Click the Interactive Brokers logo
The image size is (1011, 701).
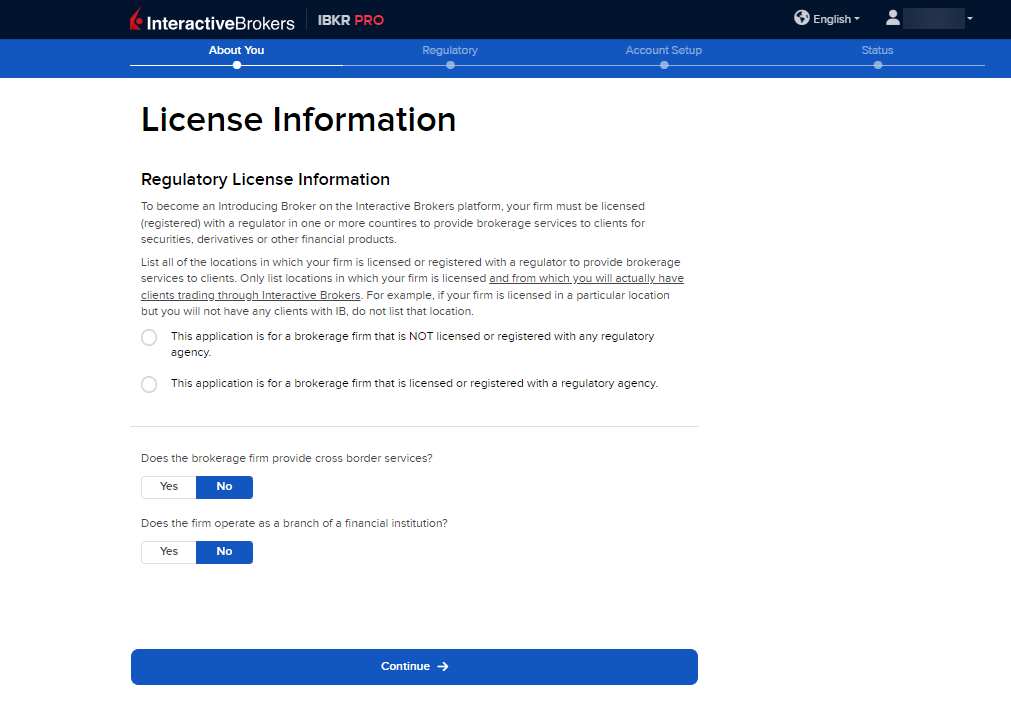212,20
